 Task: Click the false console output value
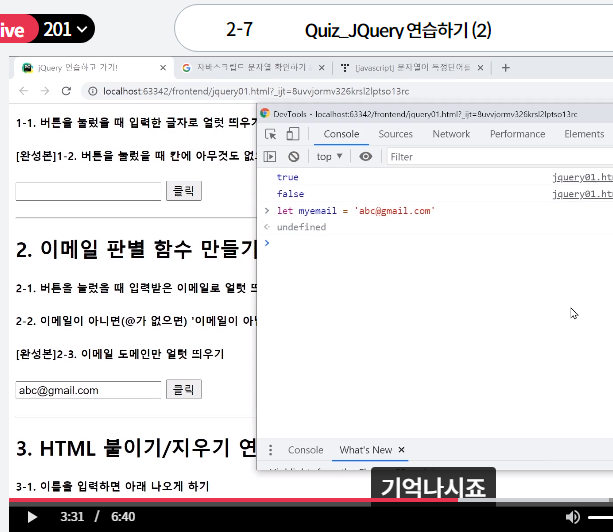click(290, 194)
